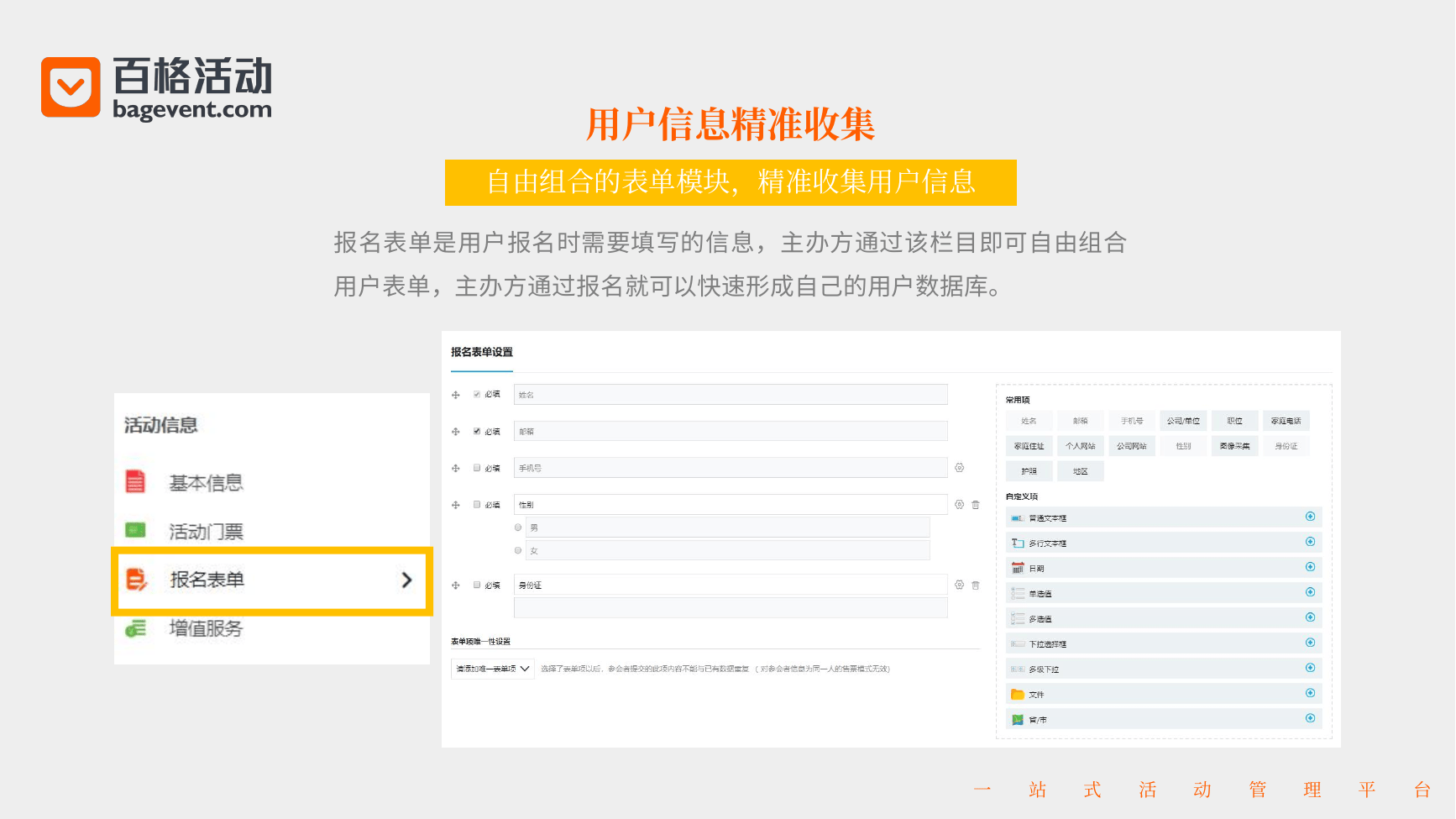The height and width of the screenshot is (819, 1456).
Task: Check the 必填 checkbox for 手机号
Action: pyautogui.click(x=477, y=468)
